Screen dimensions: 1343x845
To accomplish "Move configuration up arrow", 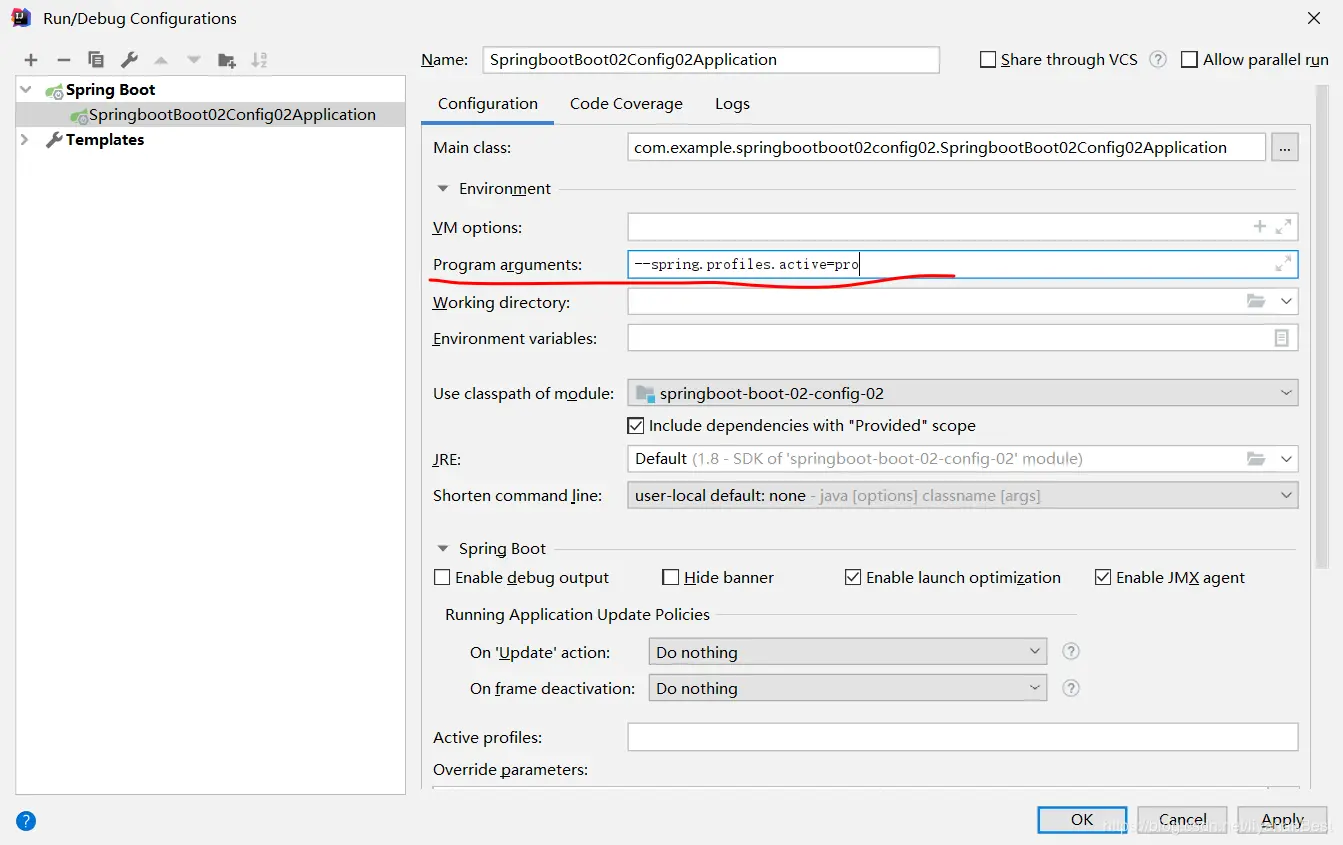I will (161, 60).
